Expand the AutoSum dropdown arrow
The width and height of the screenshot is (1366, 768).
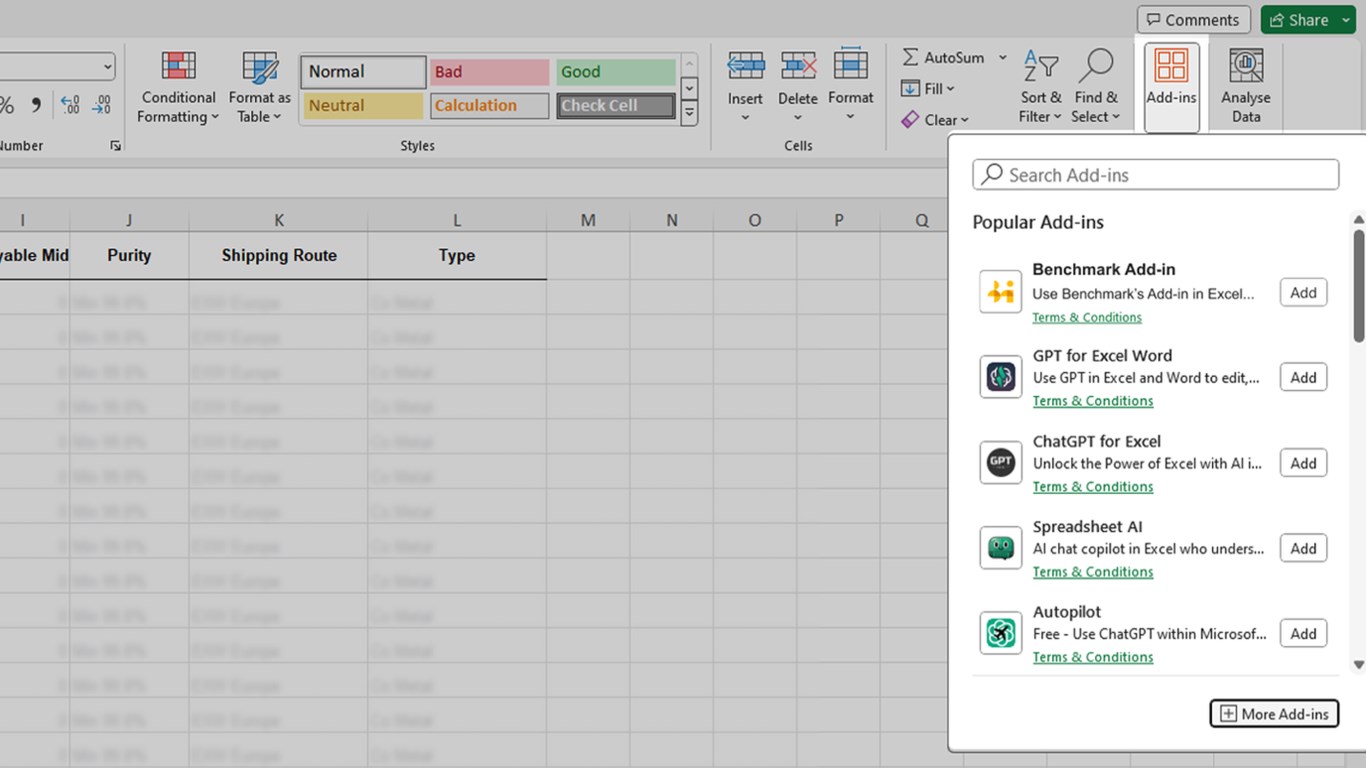(x=1003, y=58)
